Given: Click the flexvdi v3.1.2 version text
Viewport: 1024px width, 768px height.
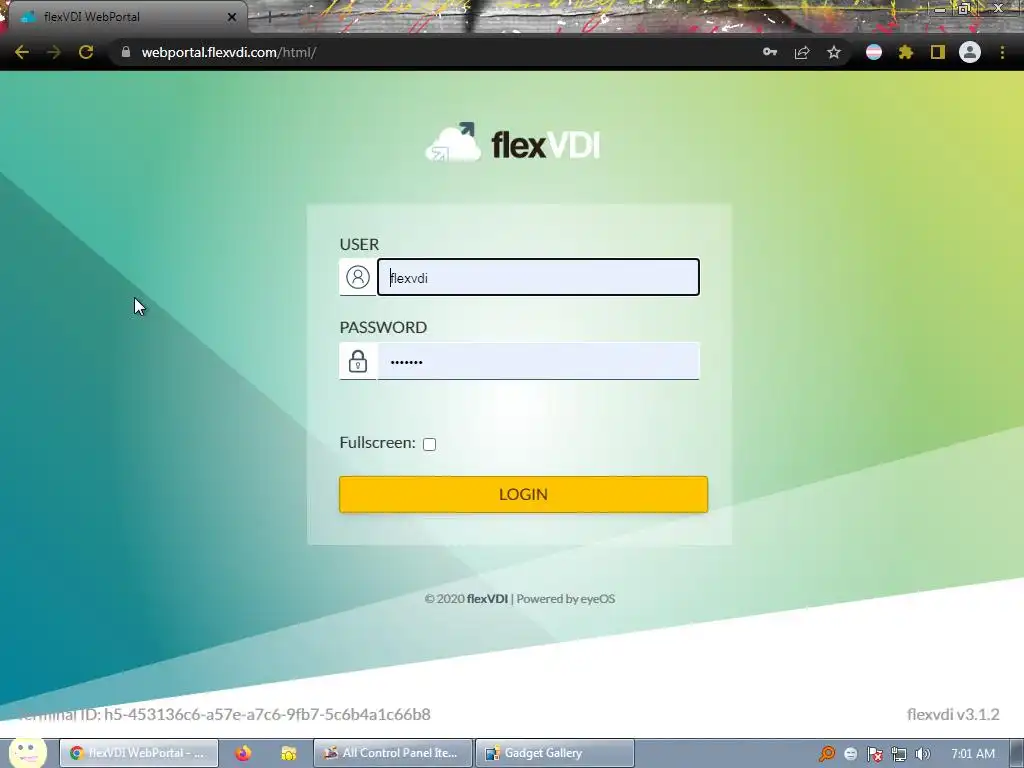Looking at the screenshot, I should pyautogui.click(x=953, y=714).
